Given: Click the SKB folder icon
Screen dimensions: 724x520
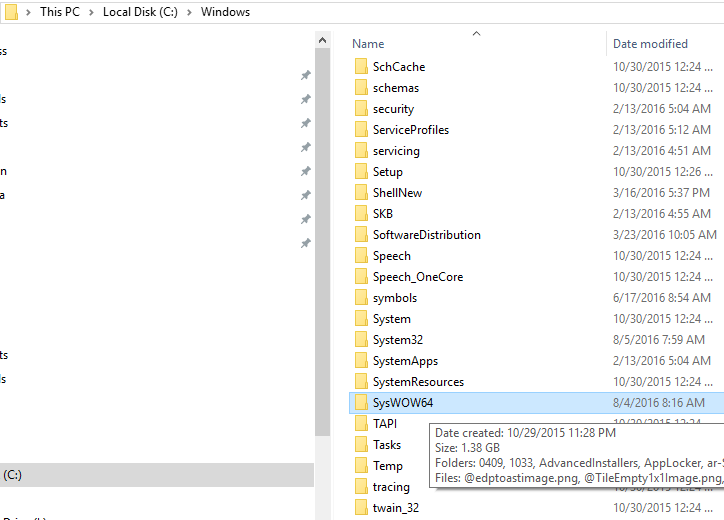Looking at the screenshot, I should click(x=362, y=213).
